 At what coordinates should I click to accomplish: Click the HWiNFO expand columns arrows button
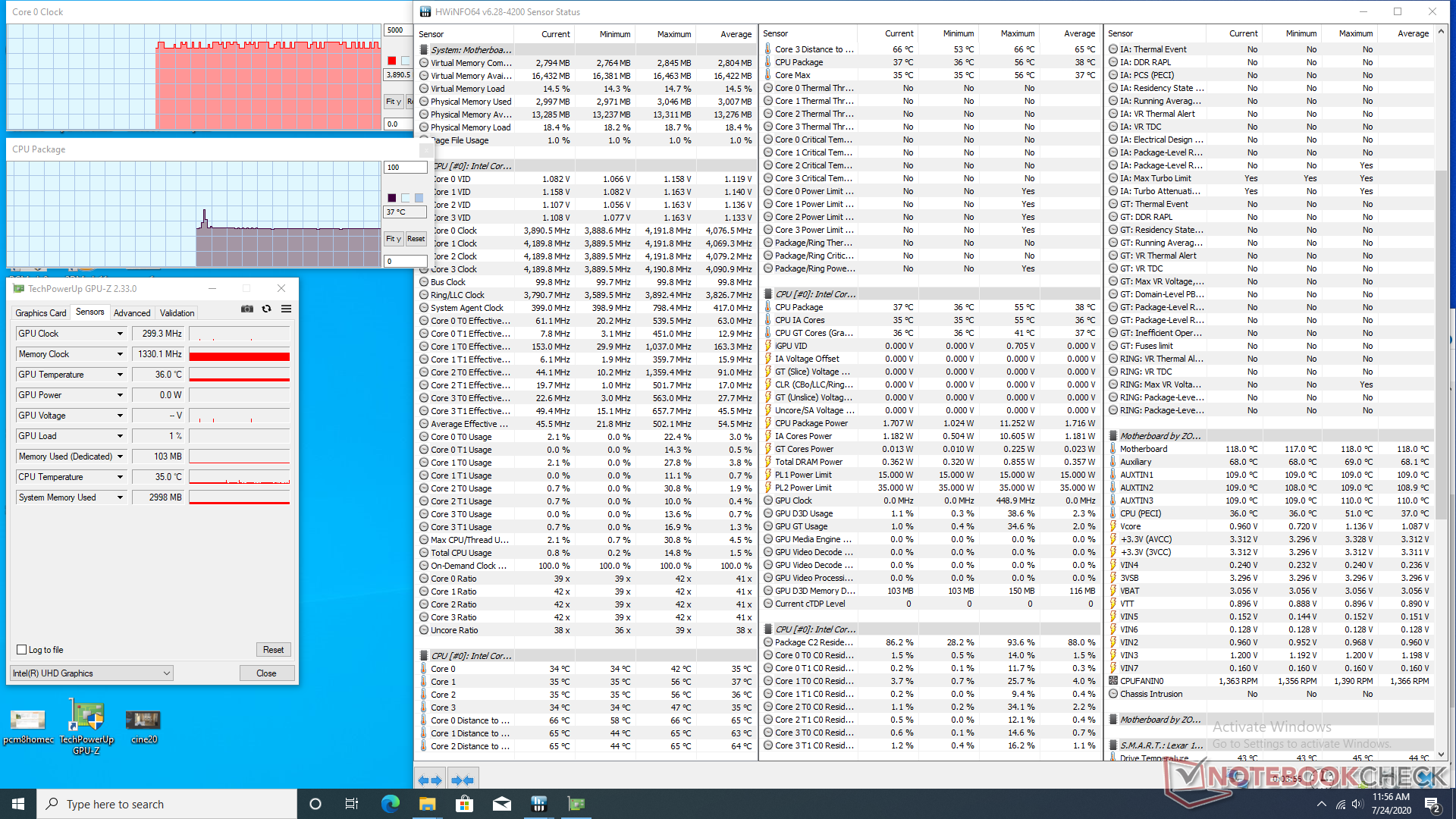429,780
